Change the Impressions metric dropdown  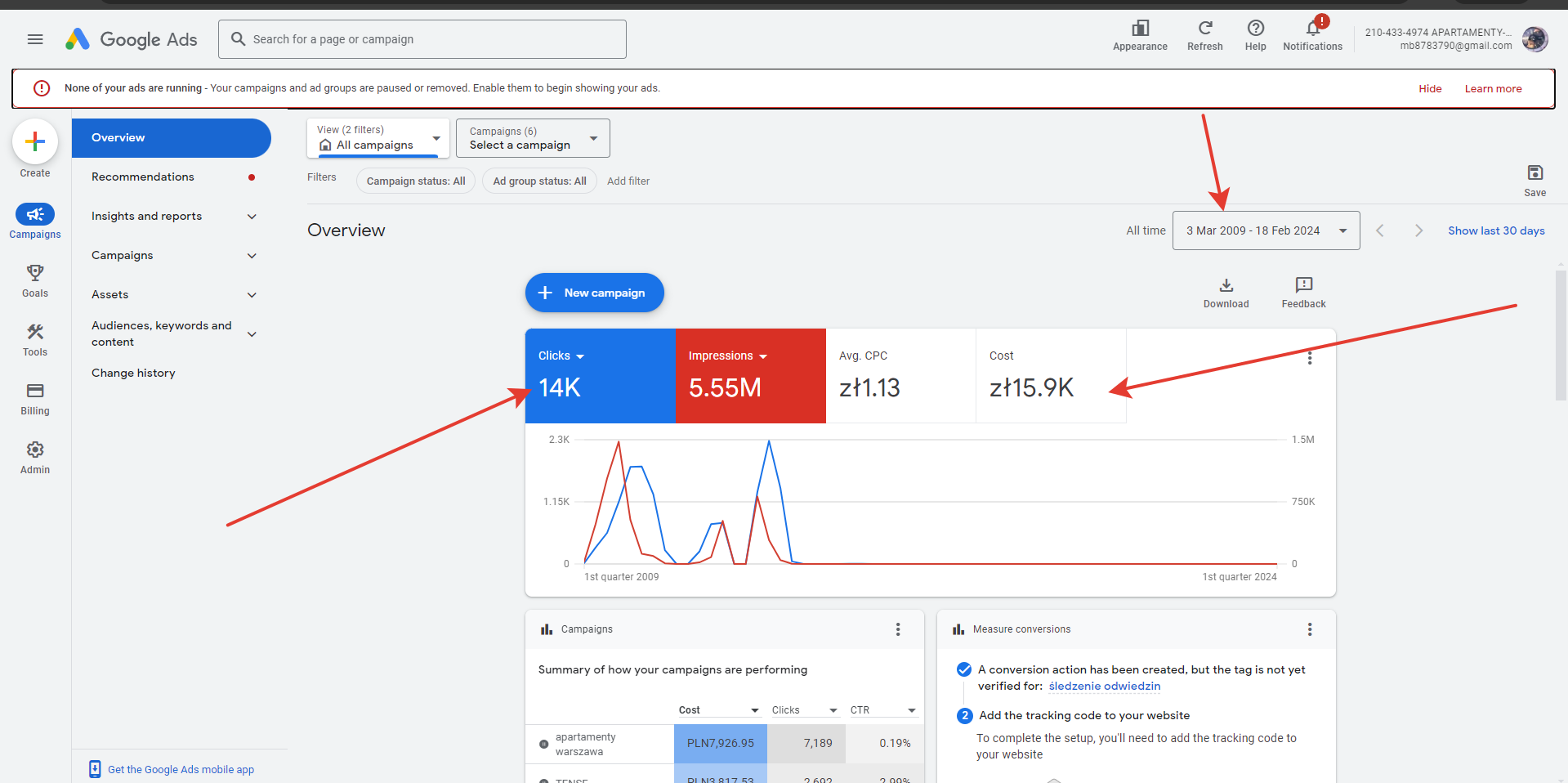click(728, 356)
